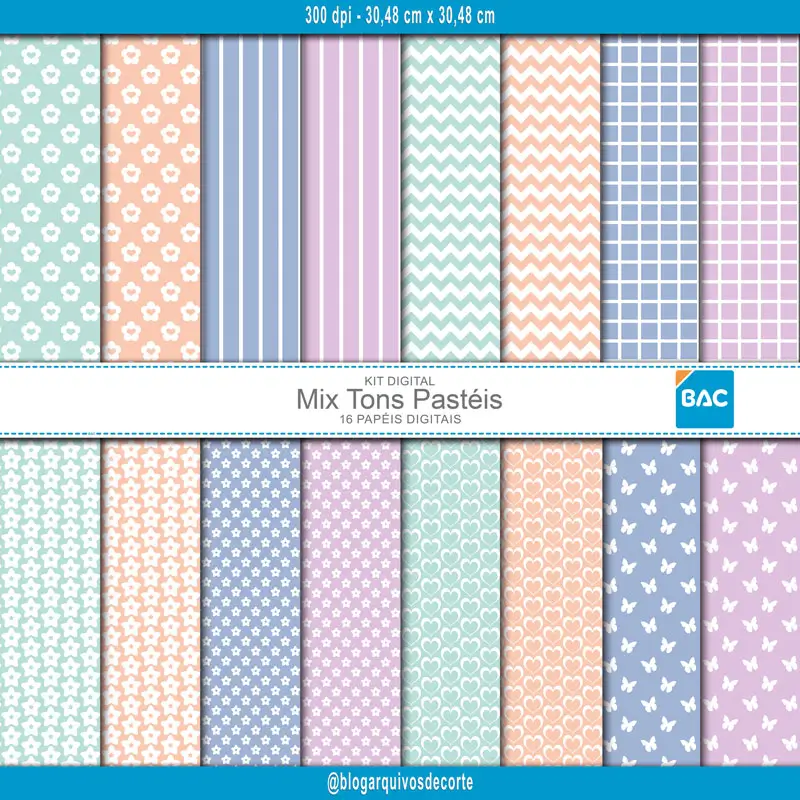Open the peach star-flower paper
The image size is (800, 800).
point(151,603)
